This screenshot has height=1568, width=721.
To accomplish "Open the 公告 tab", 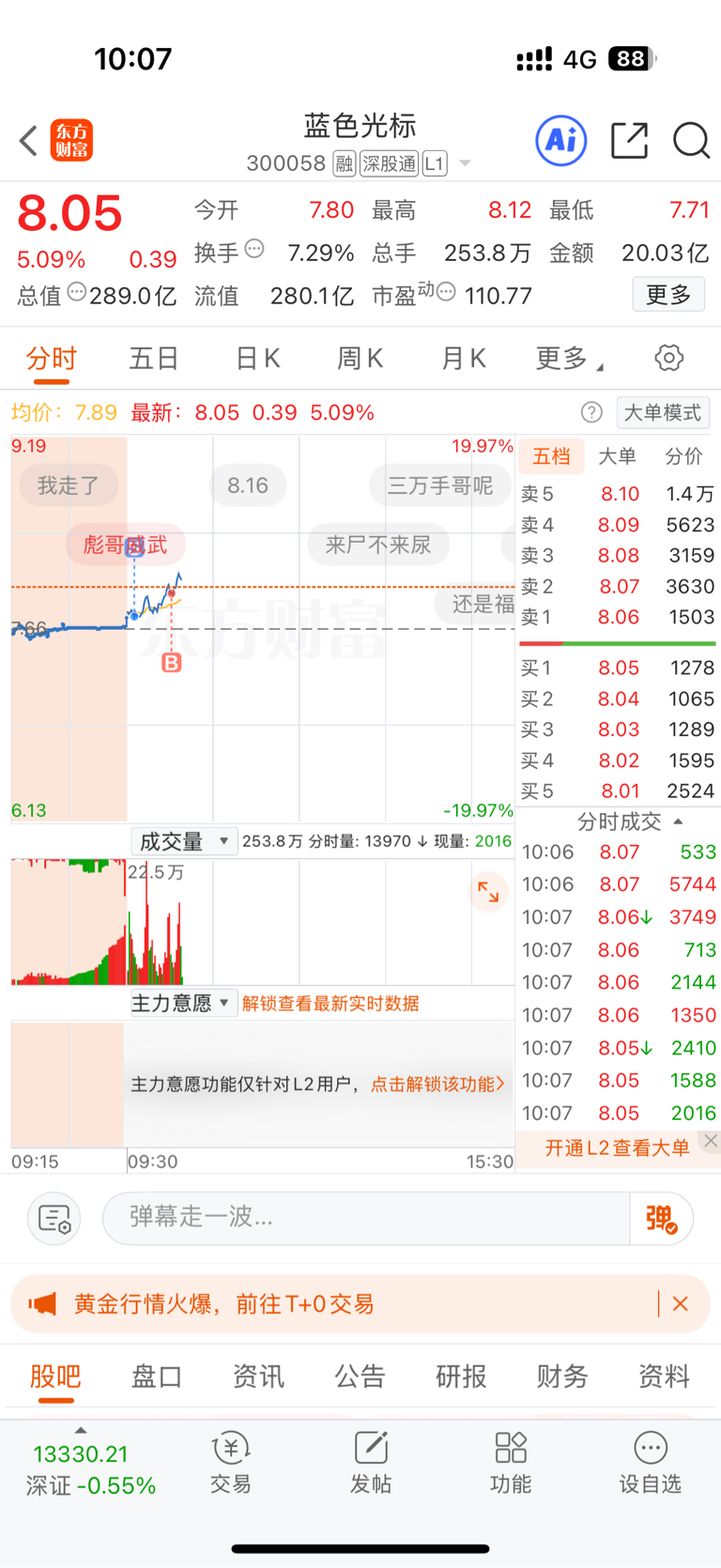I will pos(360,1376).
